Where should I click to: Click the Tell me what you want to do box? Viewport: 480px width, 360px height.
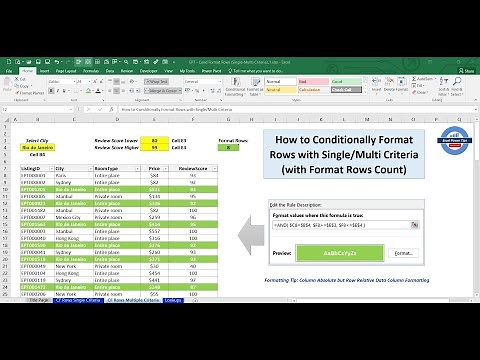[x=256, y=71]
